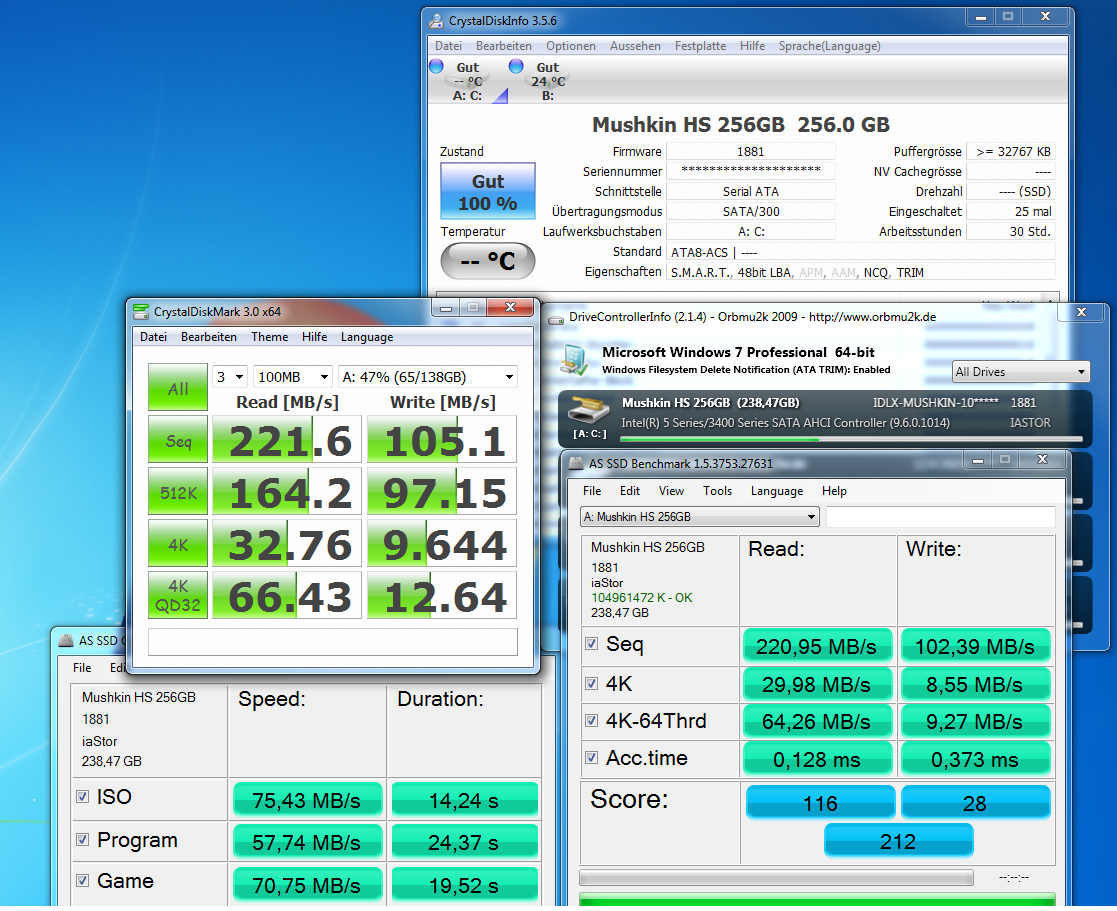1117x911 pixels.
Task: Click the total Score value 212
Action: [x=898, y=841]
